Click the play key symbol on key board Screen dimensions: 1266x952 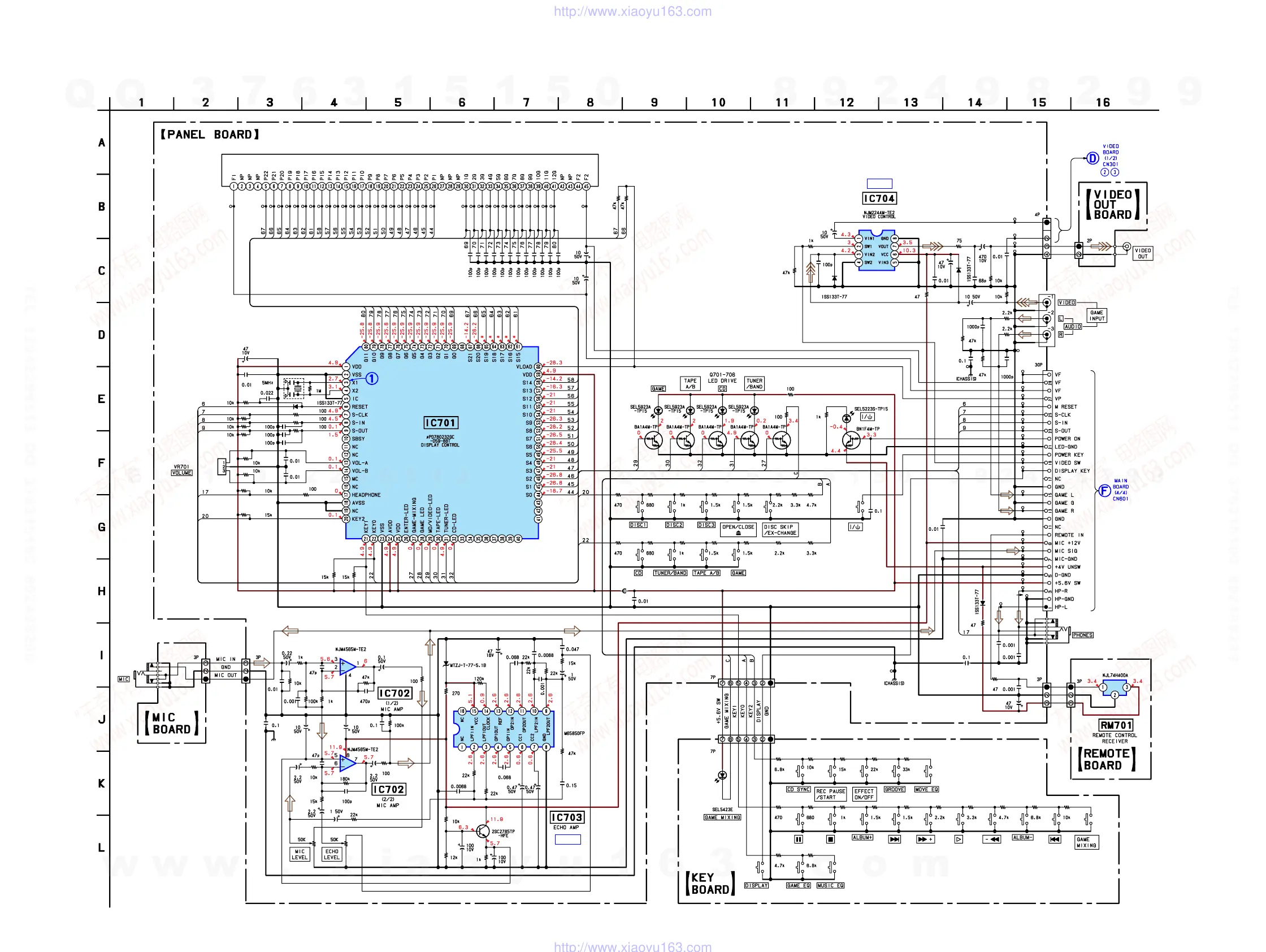point(959,840)
